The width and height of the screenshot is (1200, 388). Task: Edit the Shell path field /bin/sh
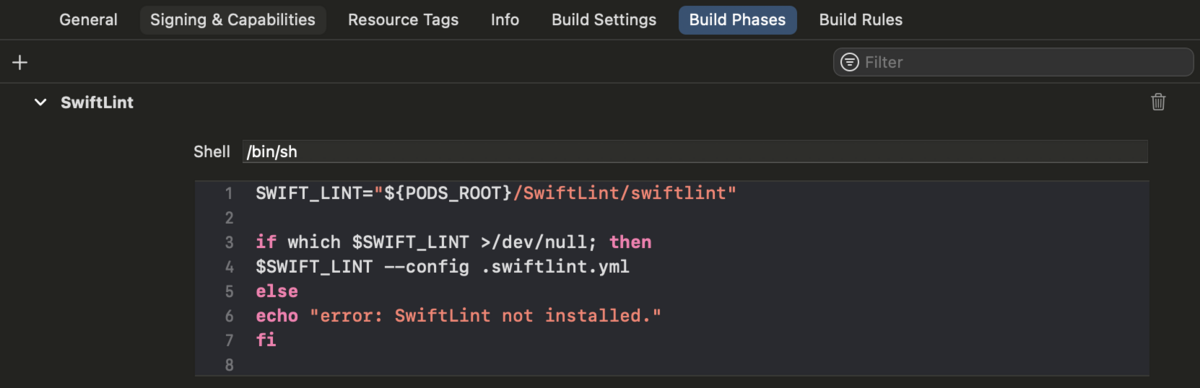694,152
